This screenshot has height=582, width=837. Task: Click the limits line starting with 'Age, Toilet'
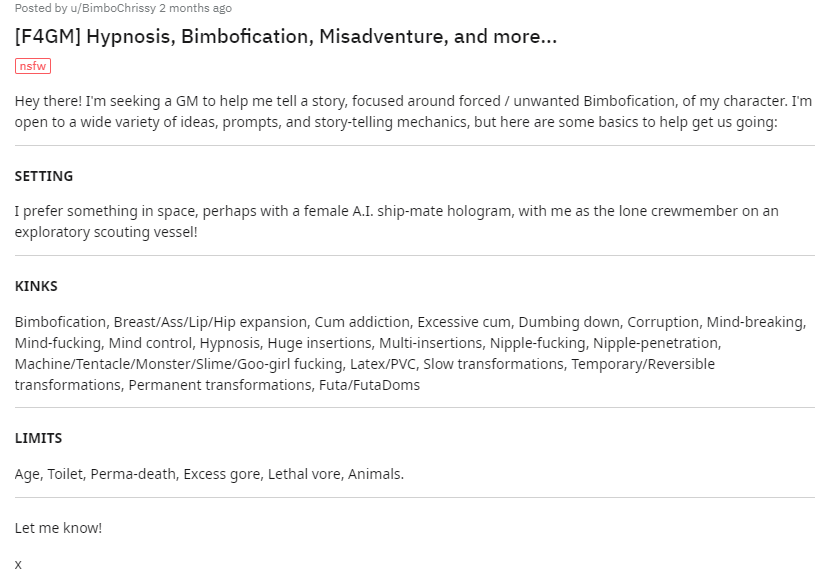[209, 474]
